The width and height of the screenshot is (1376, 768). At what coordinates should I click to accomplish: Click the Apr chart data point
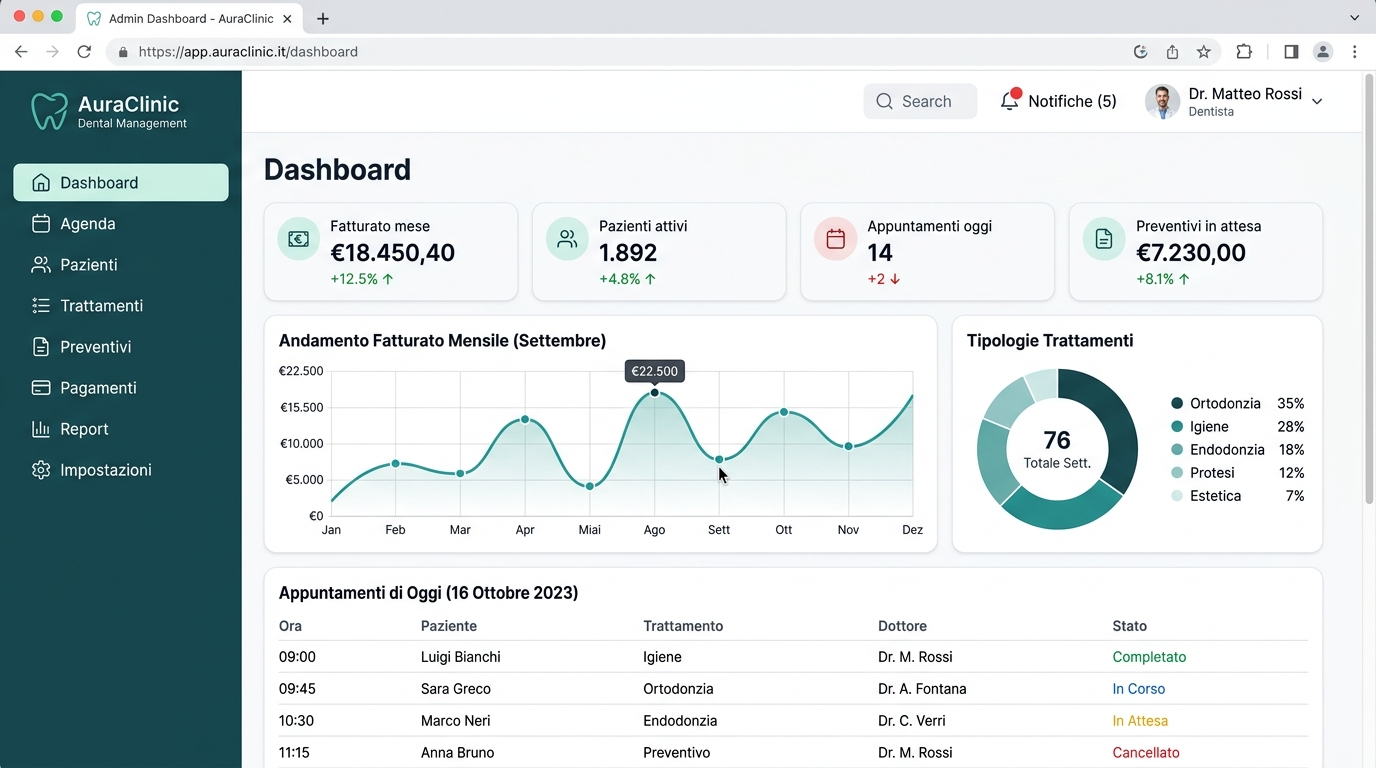(525, 420)
